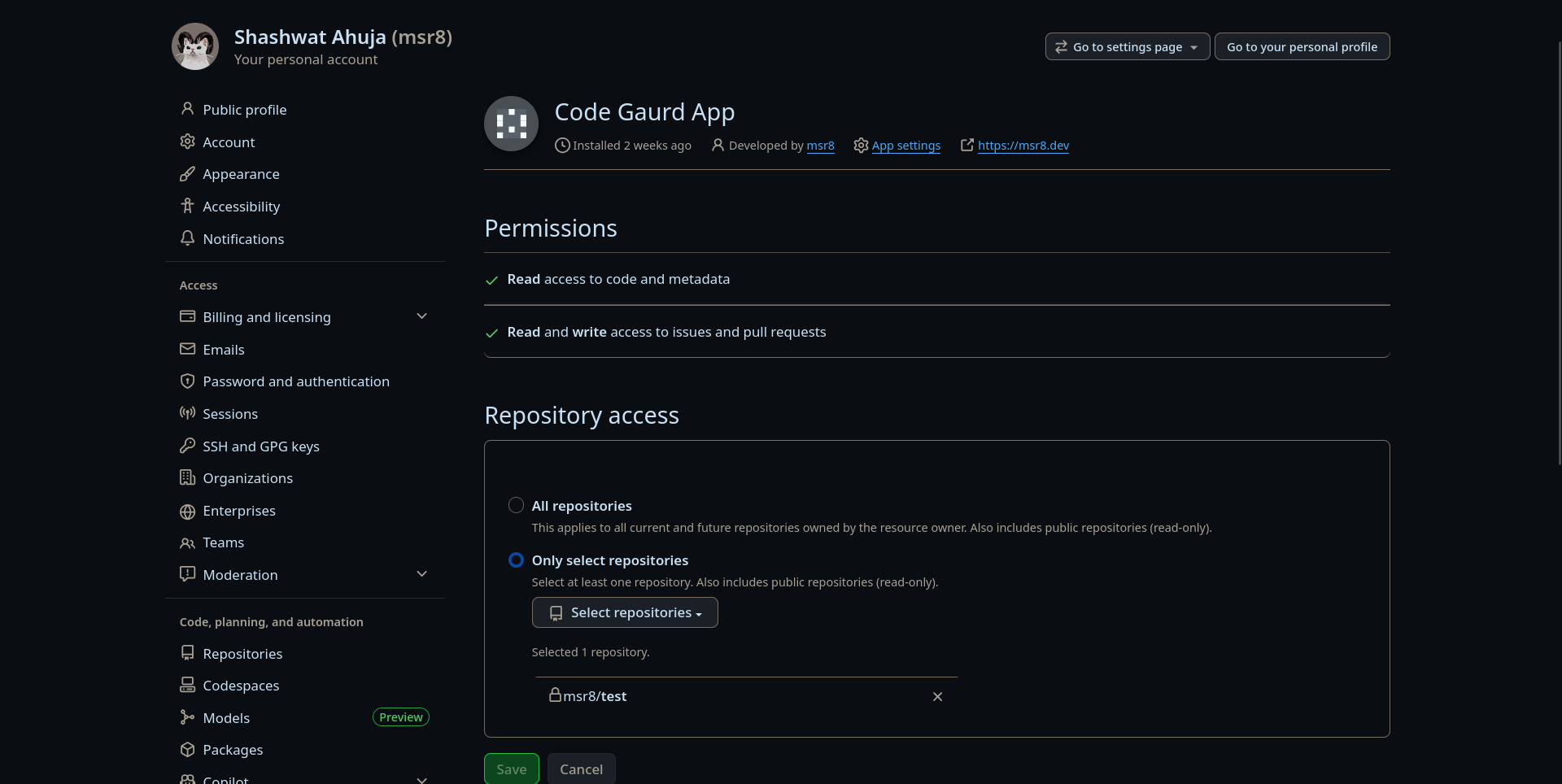Click the Moderation report icon
The height and width of the screenshot is (784, 1562).
coord(187,574)
